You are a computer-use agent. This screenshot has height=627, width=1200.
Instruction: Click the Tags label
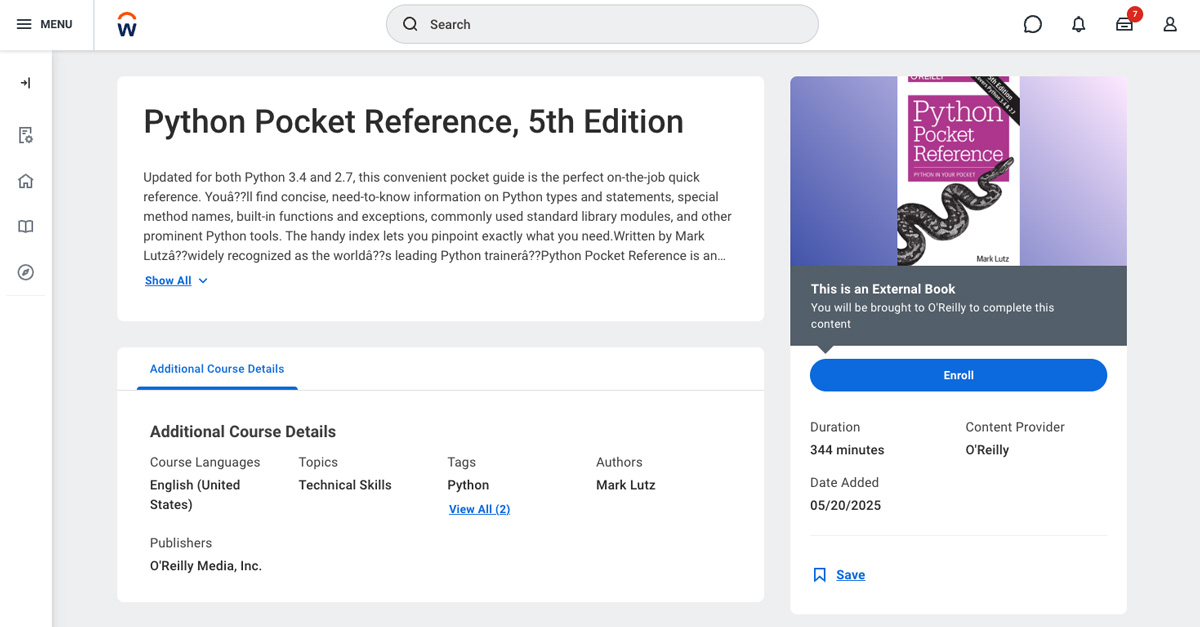tap(461, 462)
